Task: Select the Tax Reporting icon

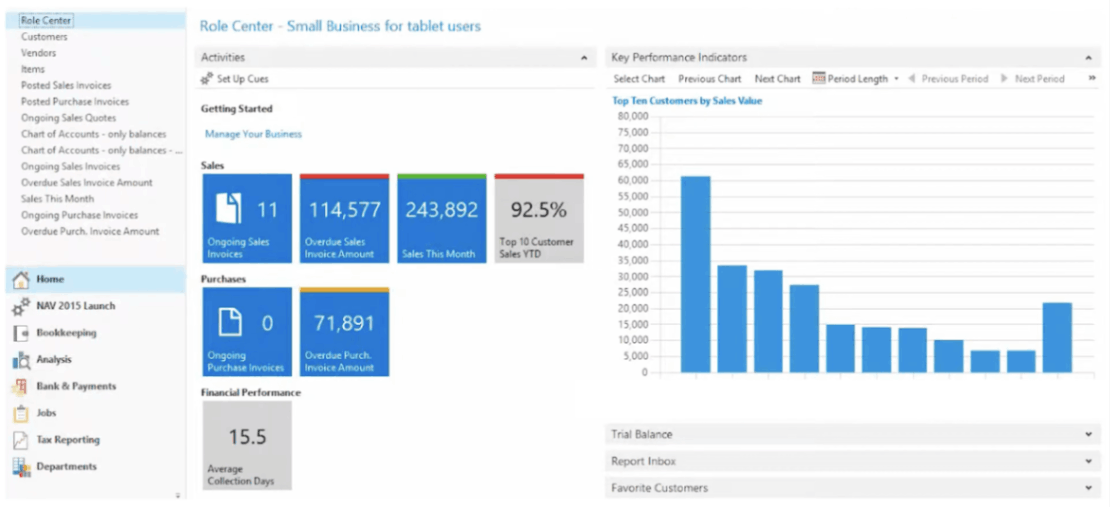Action: [20, 440]
